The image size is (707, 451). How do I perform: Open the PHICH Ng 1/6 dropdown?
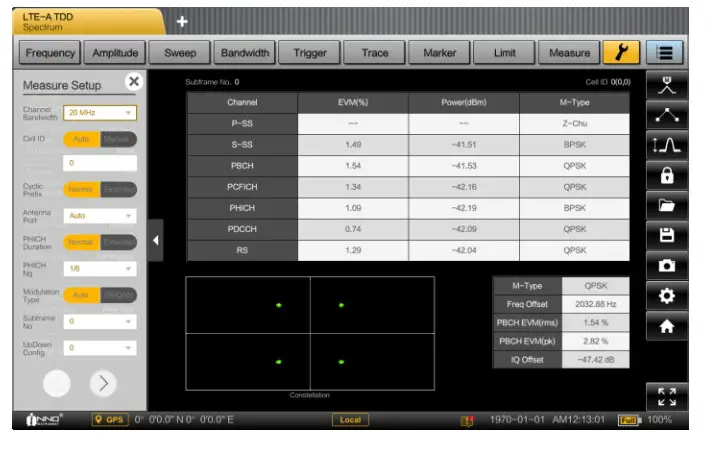(100, 269)
